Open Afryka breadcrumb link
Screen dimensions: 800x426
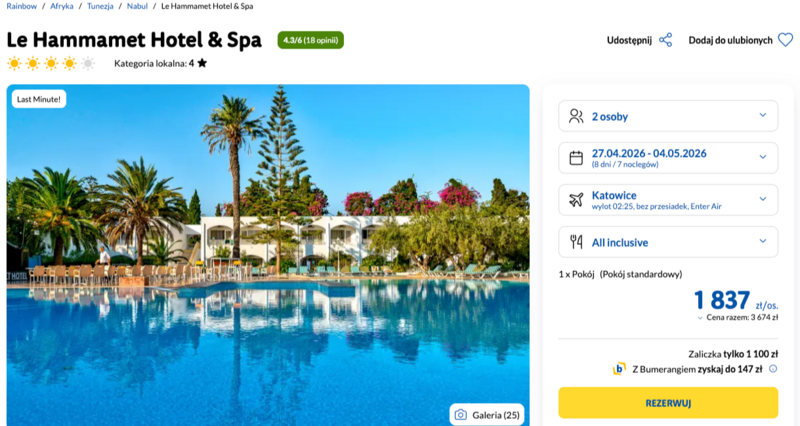coord(61,6)
